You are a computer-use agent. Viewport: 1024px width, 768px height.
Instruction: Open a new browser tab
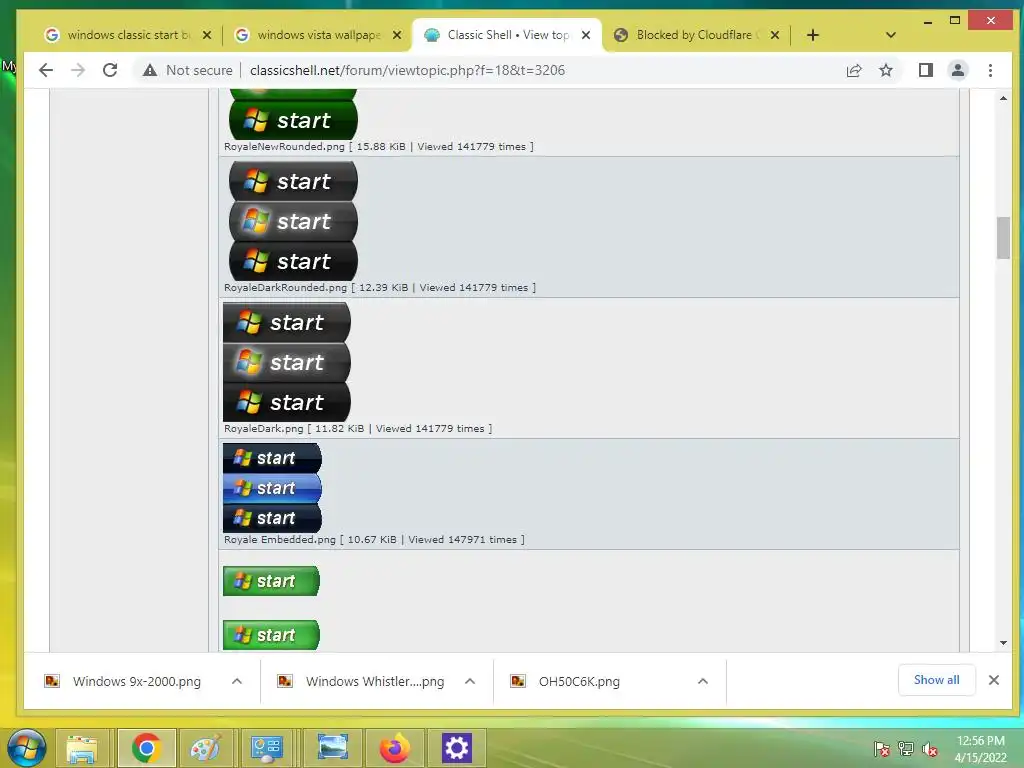click(x=812, y=35)
